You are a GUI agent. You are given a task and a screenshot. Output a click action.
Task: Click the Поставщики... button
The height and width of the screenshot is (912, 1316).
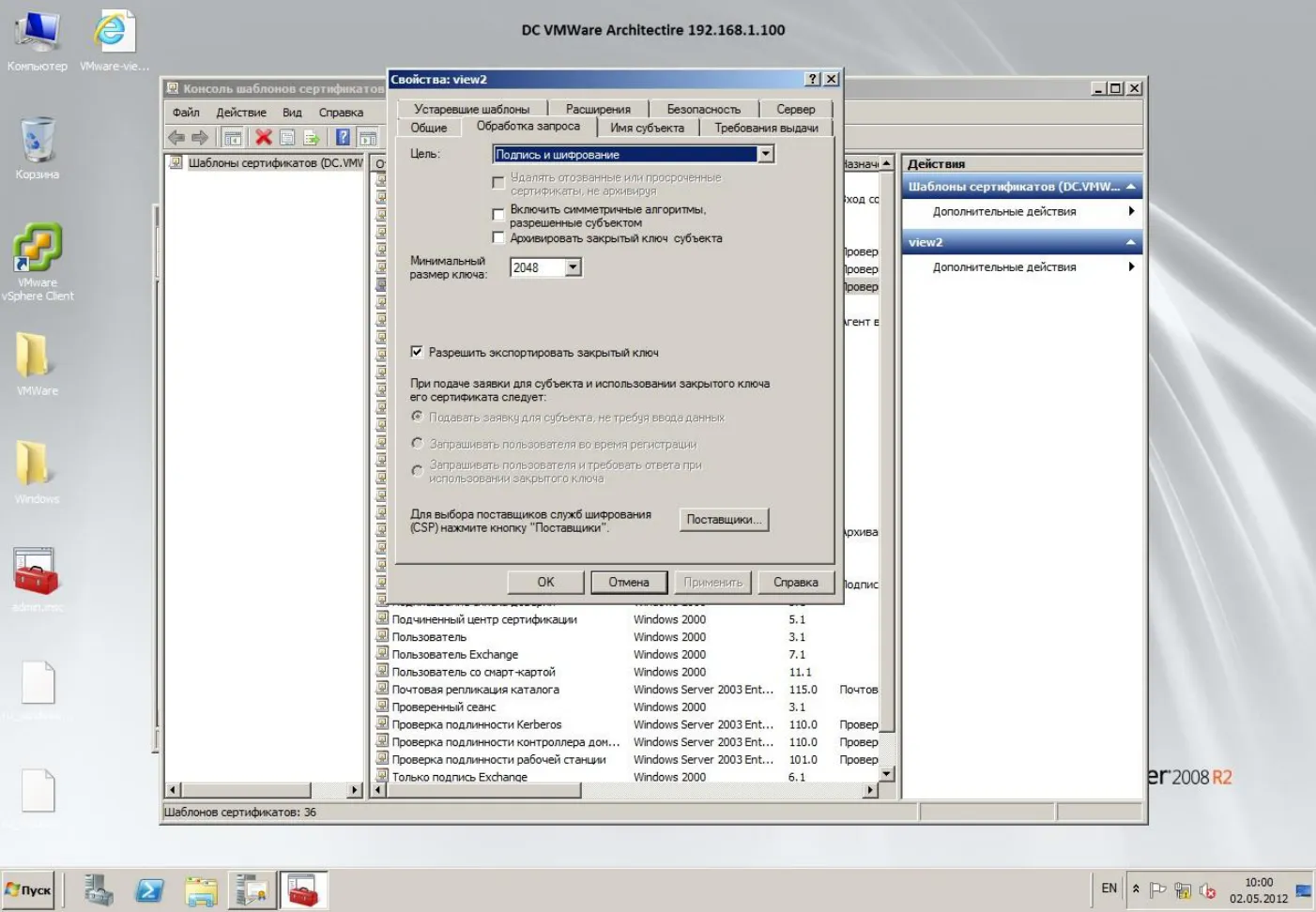tap(724, 519)
